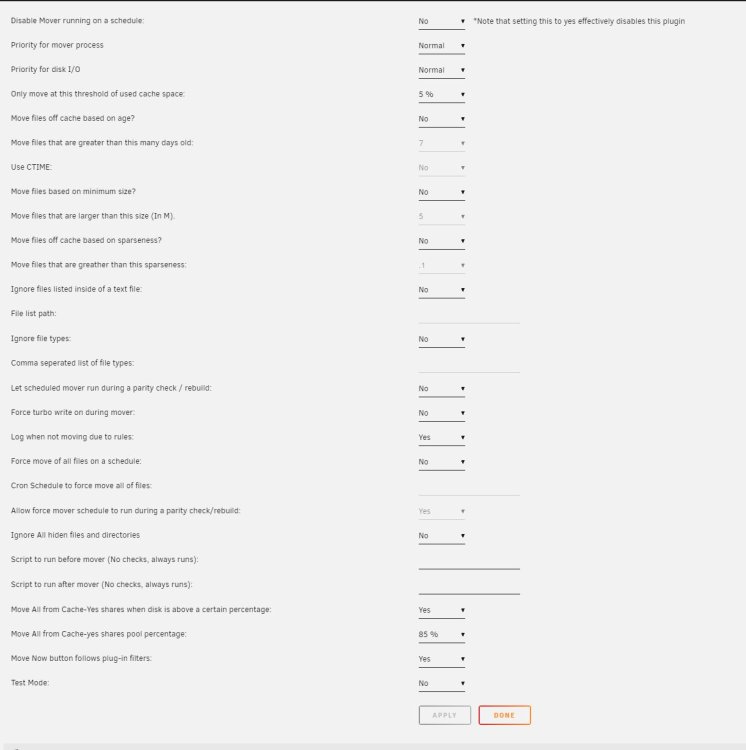The height and width of the screenshot is (750, 746).
Task: Open the 85 % pool percentage dropdown
Action: pyautogui.click(x=441, y=634)
